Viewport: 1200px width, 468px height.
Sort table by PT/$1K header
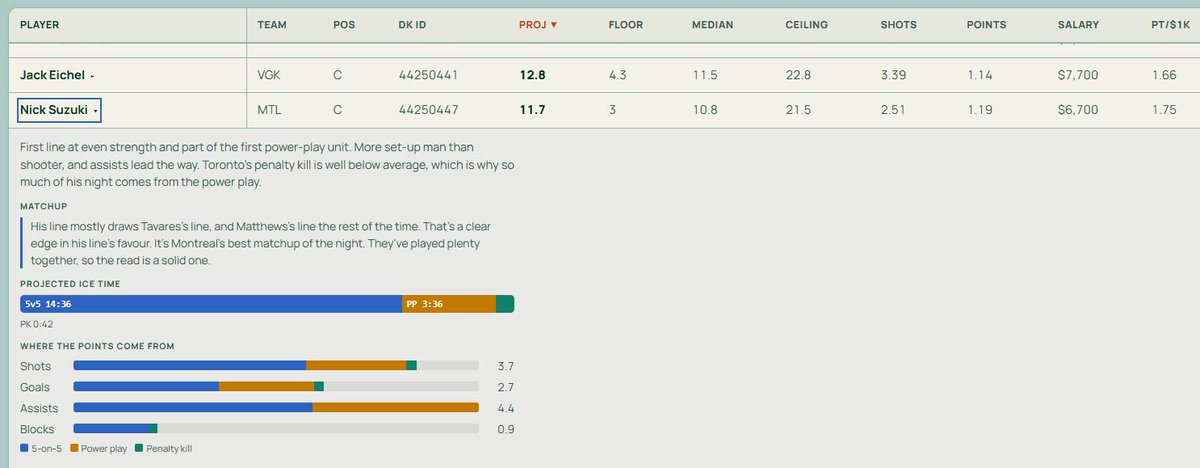[1170, 24]
